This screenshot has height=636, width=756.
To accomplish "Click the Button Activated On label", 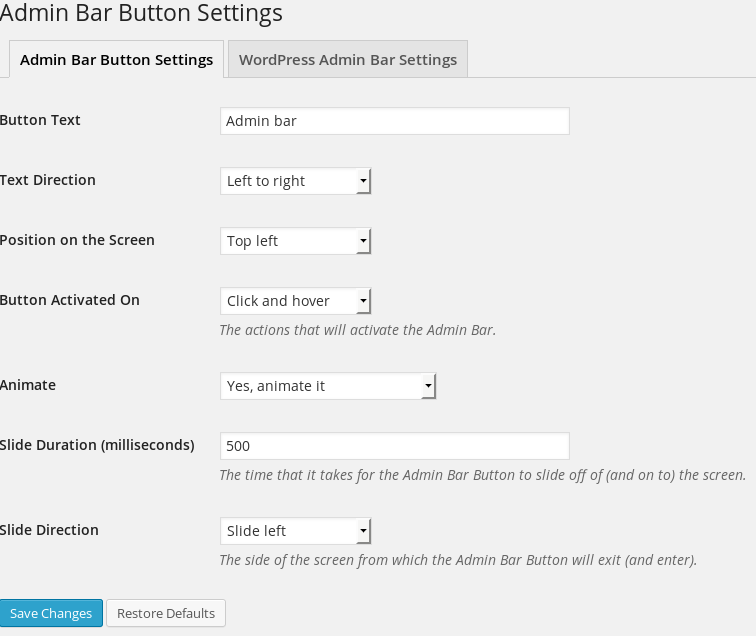I will pyautogui.click(x=69, y=300).
